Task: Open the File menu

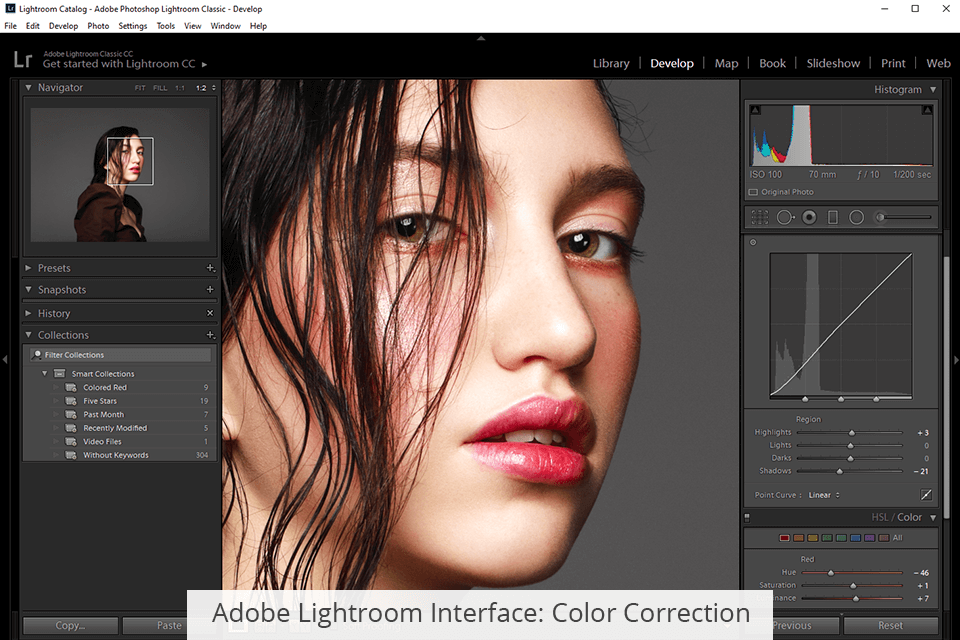Action: [x=10, y=26]
